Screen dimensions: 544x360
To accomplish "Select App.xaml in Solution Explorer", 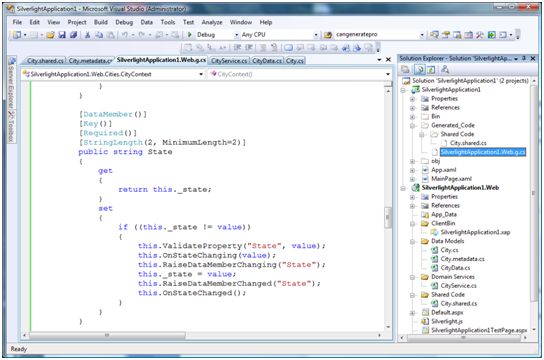I will (443, 170).
